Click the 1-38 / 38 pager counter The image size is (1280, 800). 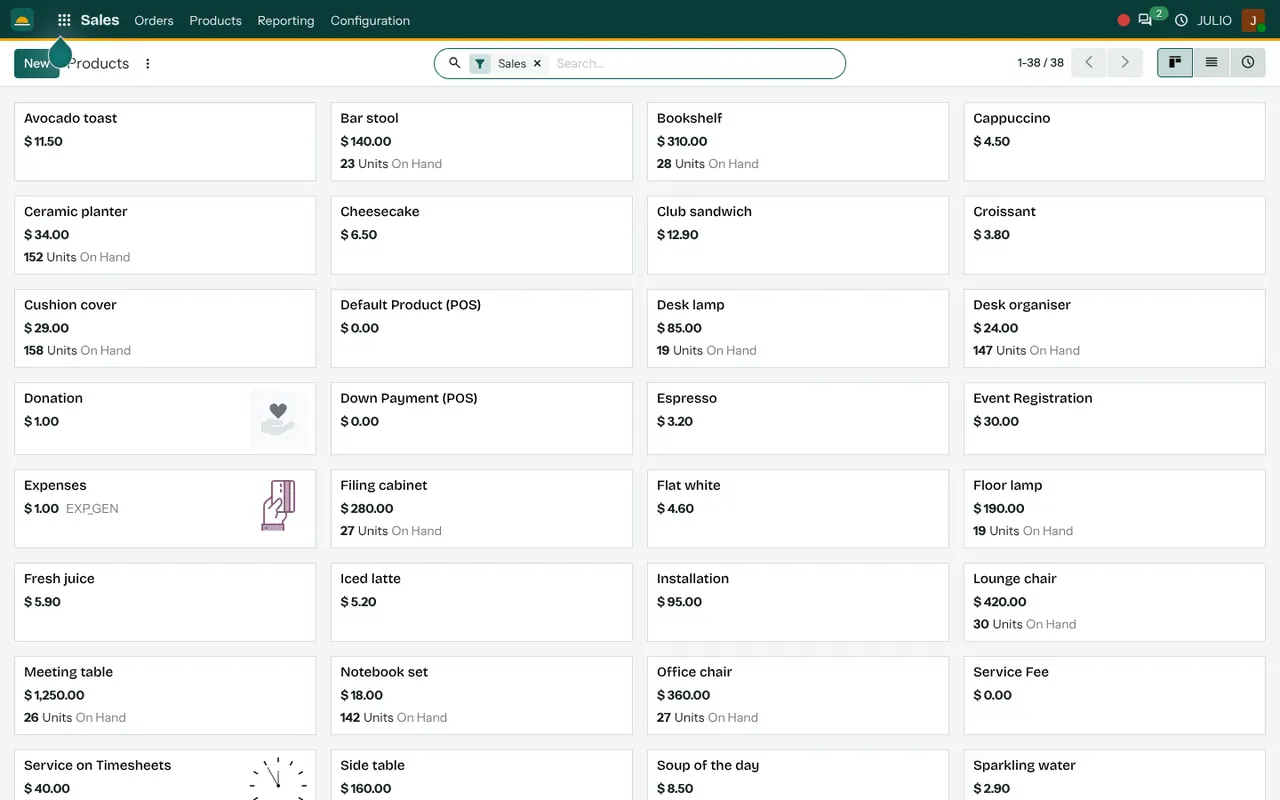pyautogui.click(x=1040, y=63)
